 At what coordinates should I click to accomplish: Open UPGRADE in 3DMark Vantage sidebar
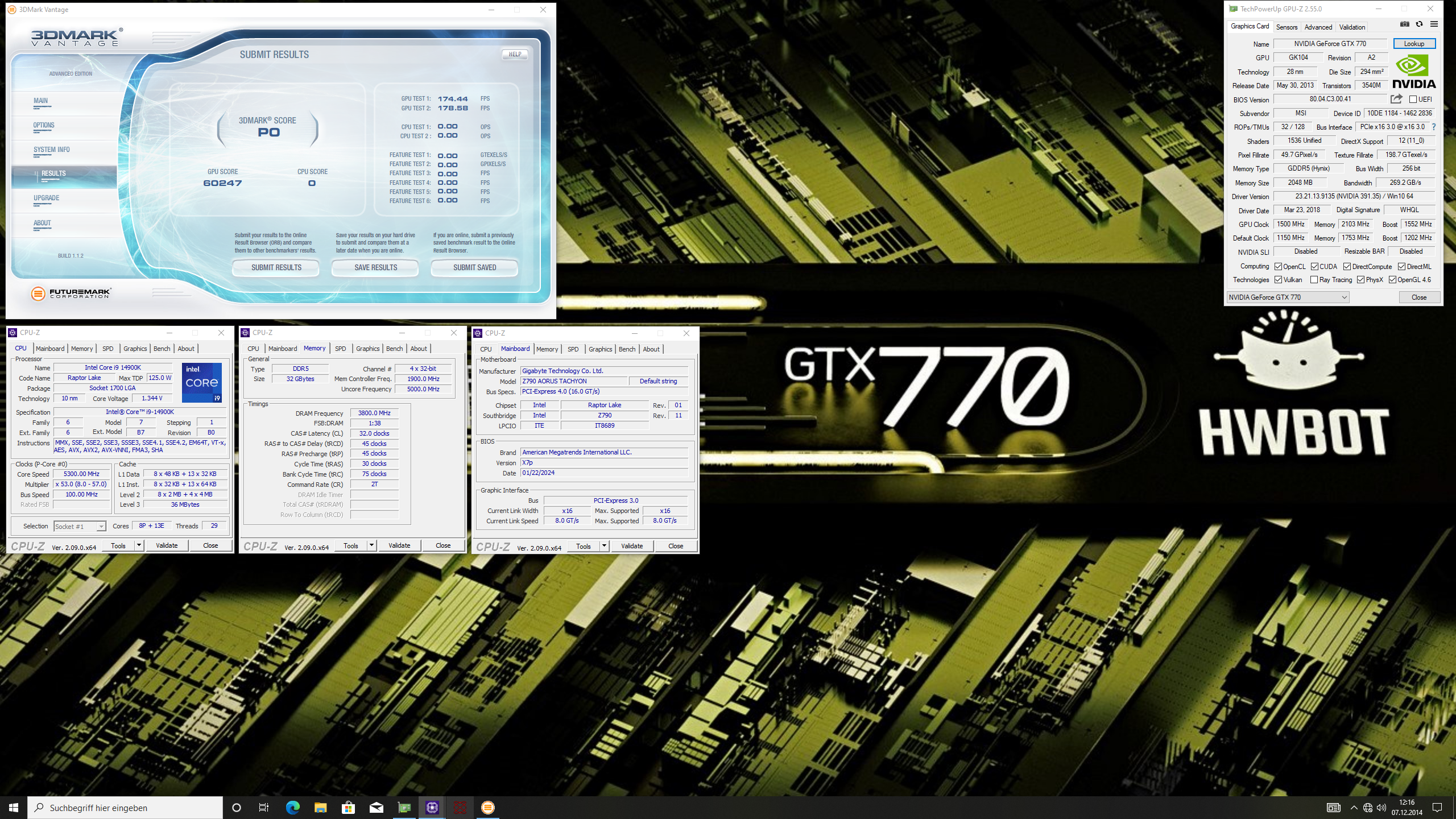pyautogui.click(x=46, y=198)
